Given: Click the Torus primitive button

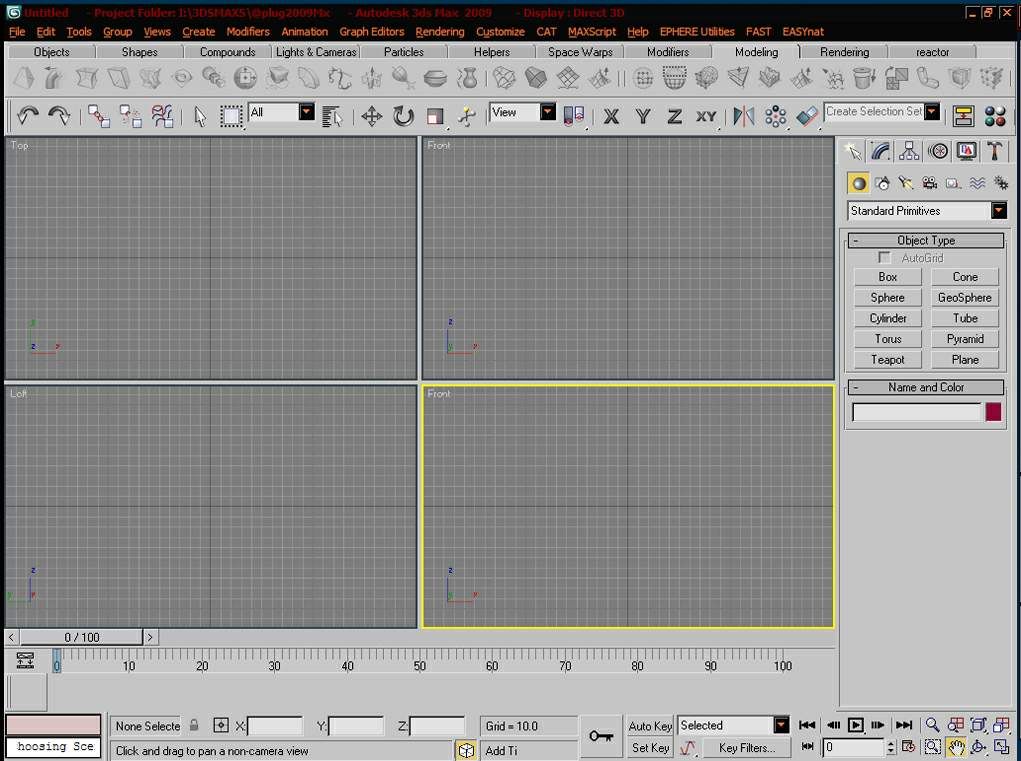Looking at the screenshot, I should pyautogui.click(x=888, y=339).
